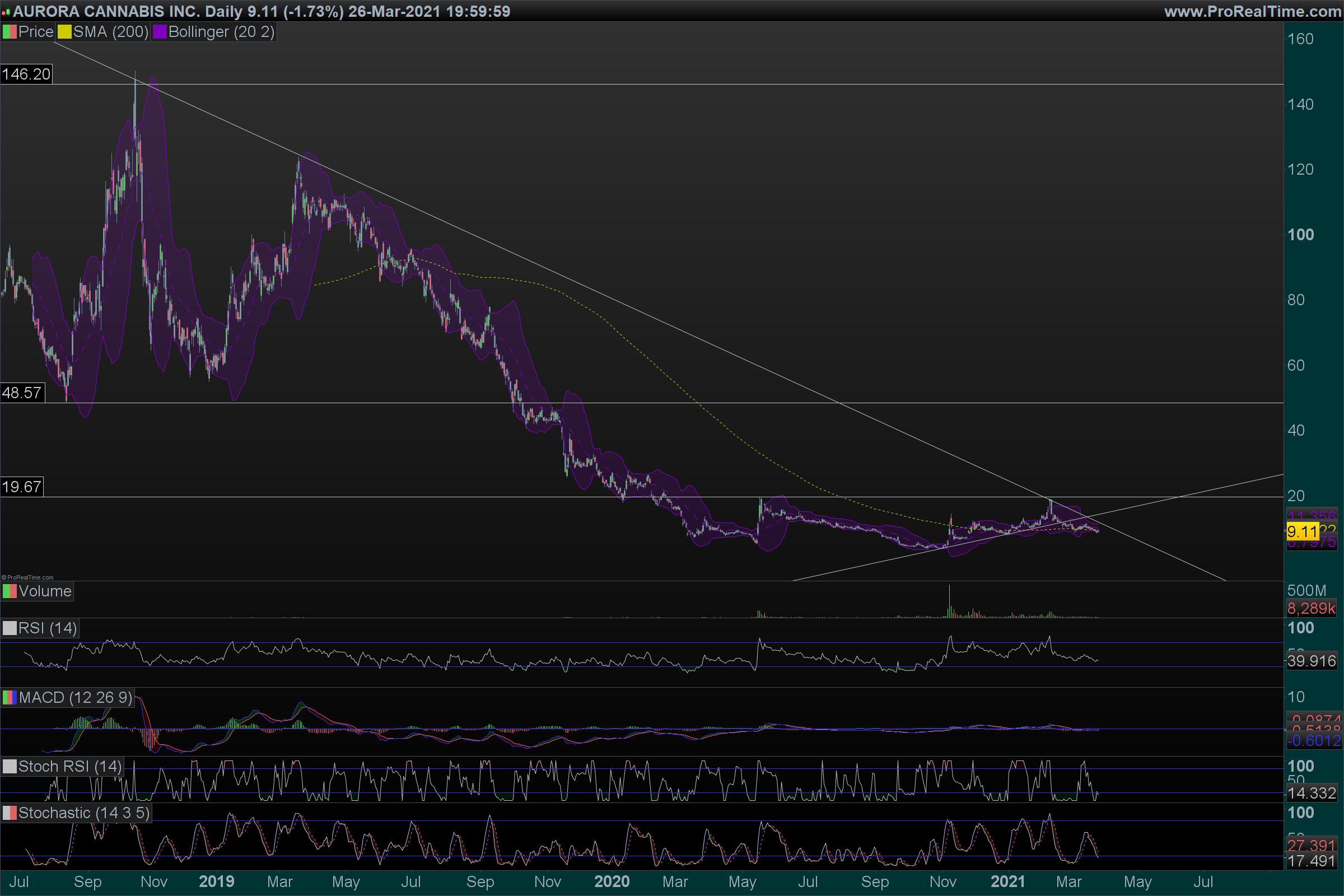Click the MACD legend color icon
The image size is (1344, 896).
point(9,698)
